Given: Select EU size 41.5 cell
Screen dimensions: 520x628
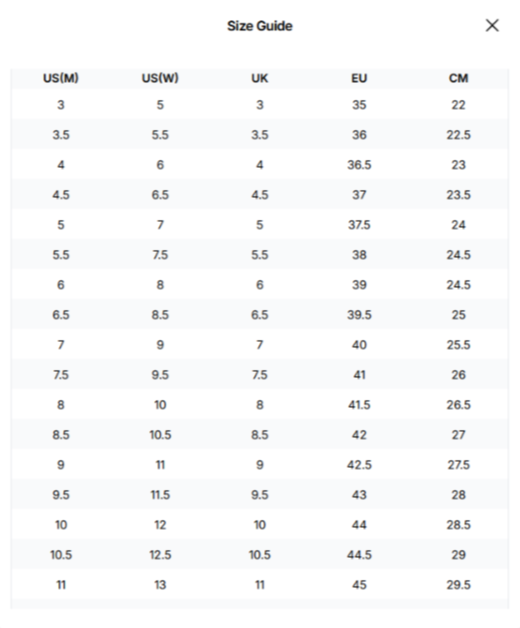Looking at the screenshot, I should (x=359, y=405).
